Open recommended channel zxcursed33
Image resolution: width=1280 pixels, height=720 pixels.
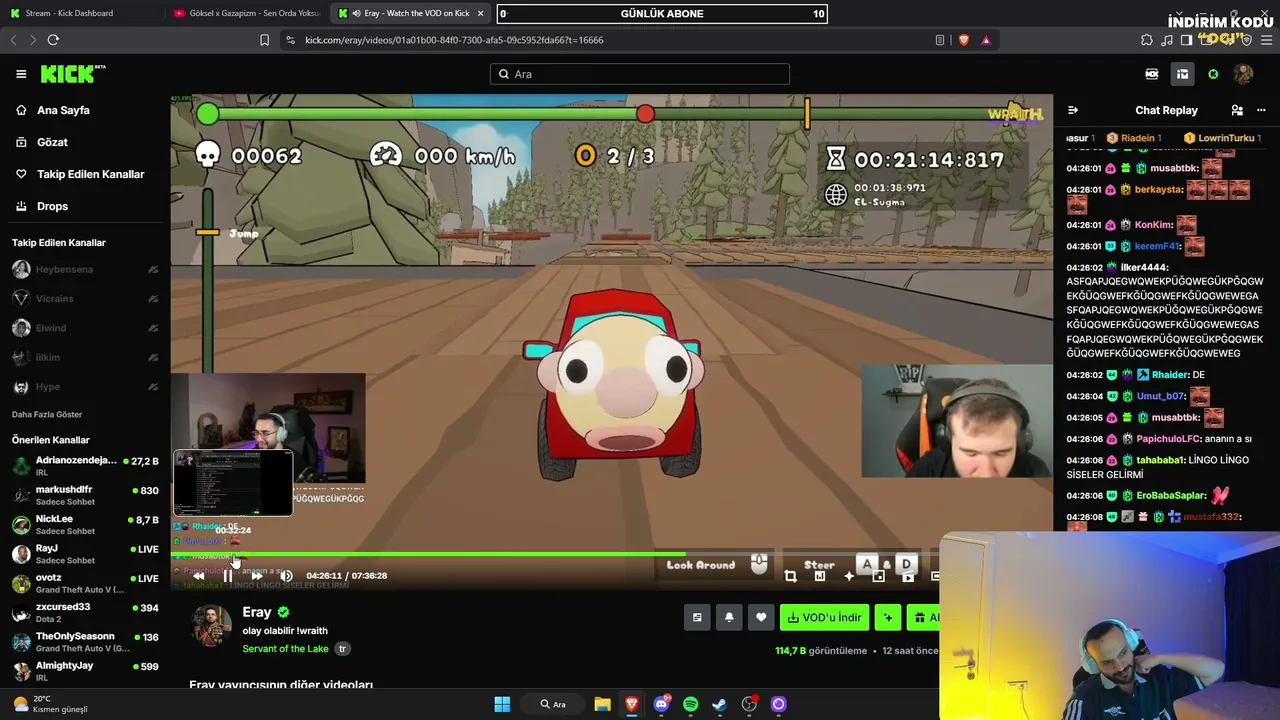coord(85,611)
